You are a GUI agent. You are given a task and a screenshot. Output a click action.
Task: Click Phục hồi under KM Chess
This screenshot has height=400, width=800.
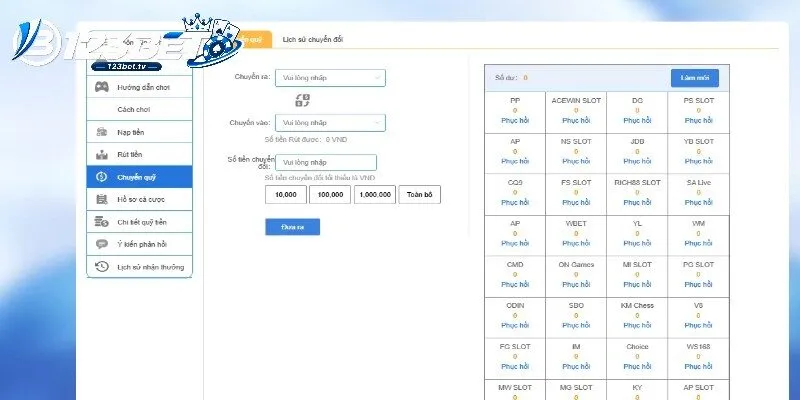click(637, 325)
